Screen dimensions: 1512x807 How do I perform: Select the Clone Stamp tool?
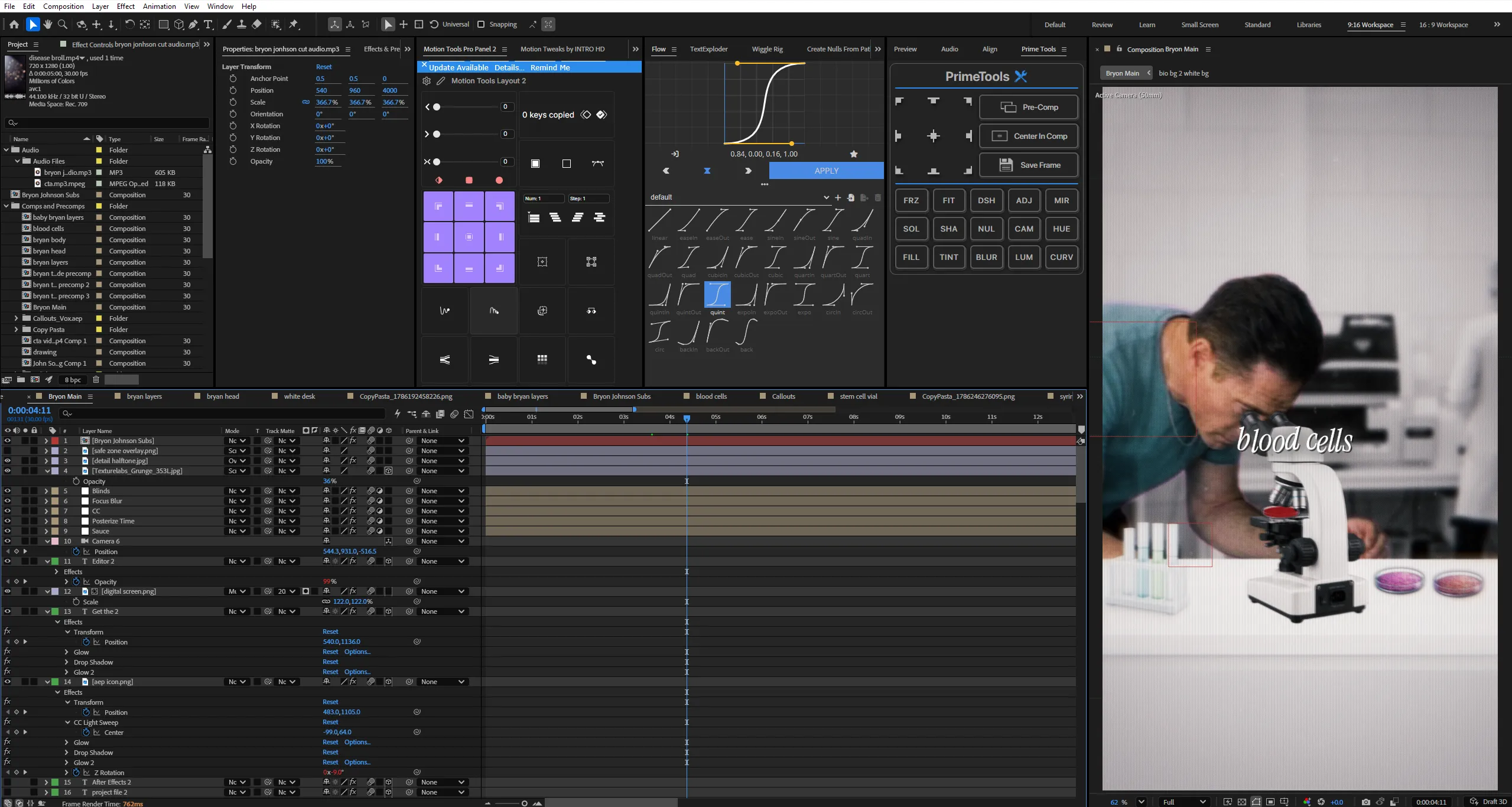[242, 24]
